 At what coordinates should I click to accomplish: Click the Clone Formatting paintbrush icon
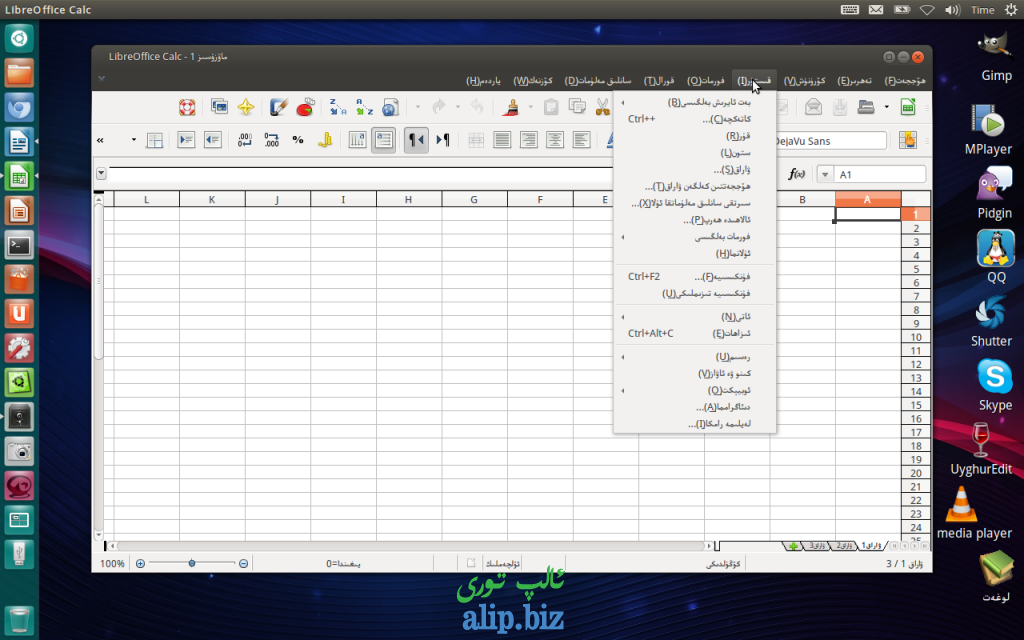coord(512,107)
